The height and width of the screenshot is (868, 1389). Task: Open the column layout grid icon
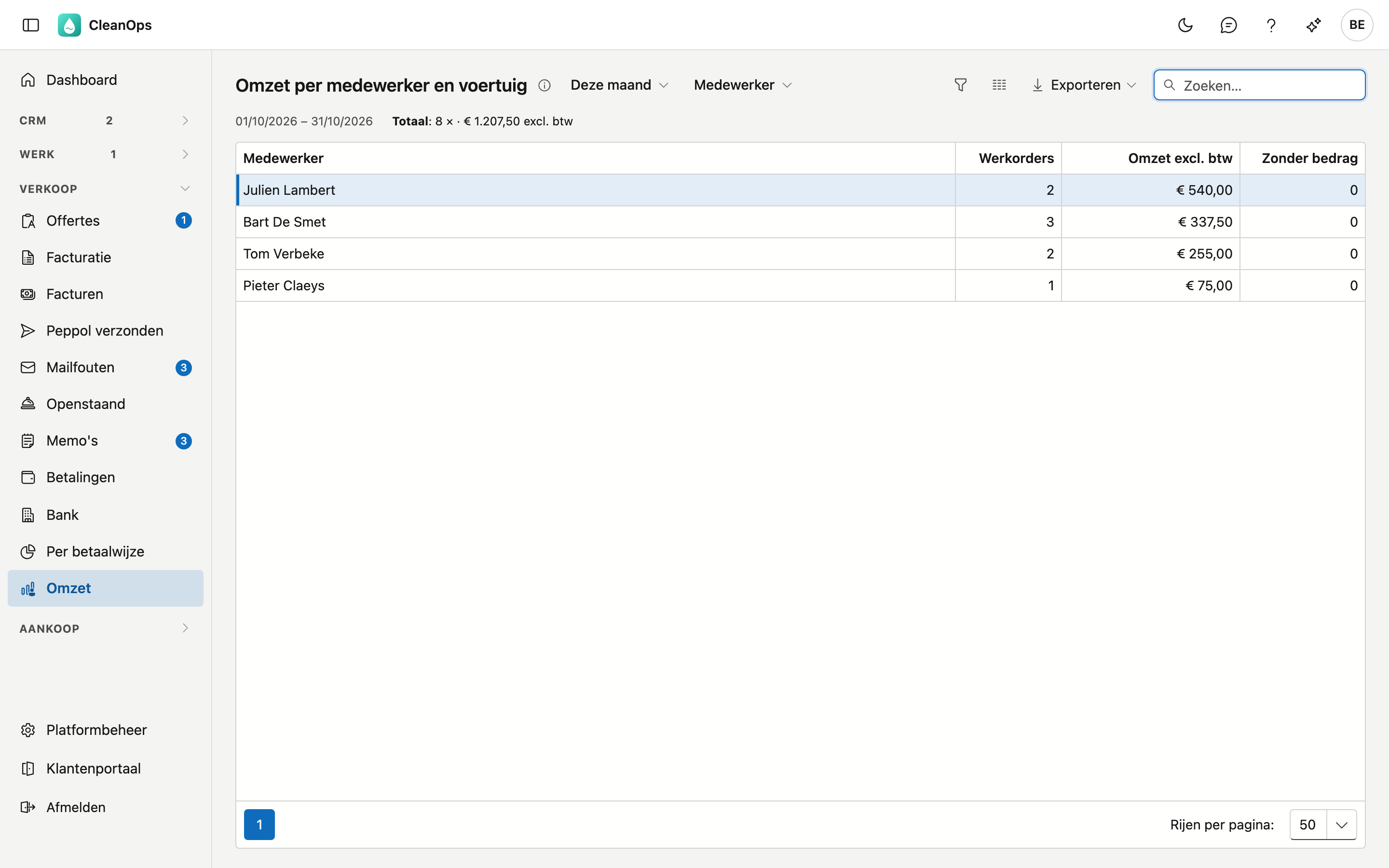[999, 85]
